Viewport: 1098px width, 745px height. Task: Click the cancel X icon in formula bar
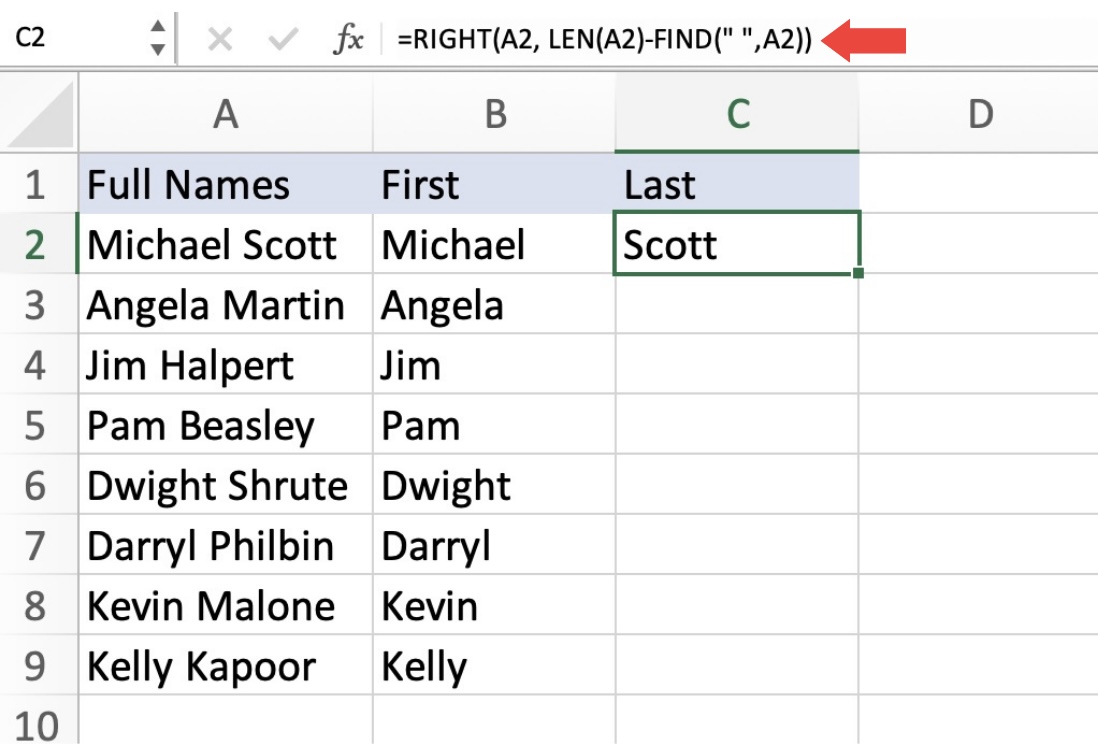[220, 39]
